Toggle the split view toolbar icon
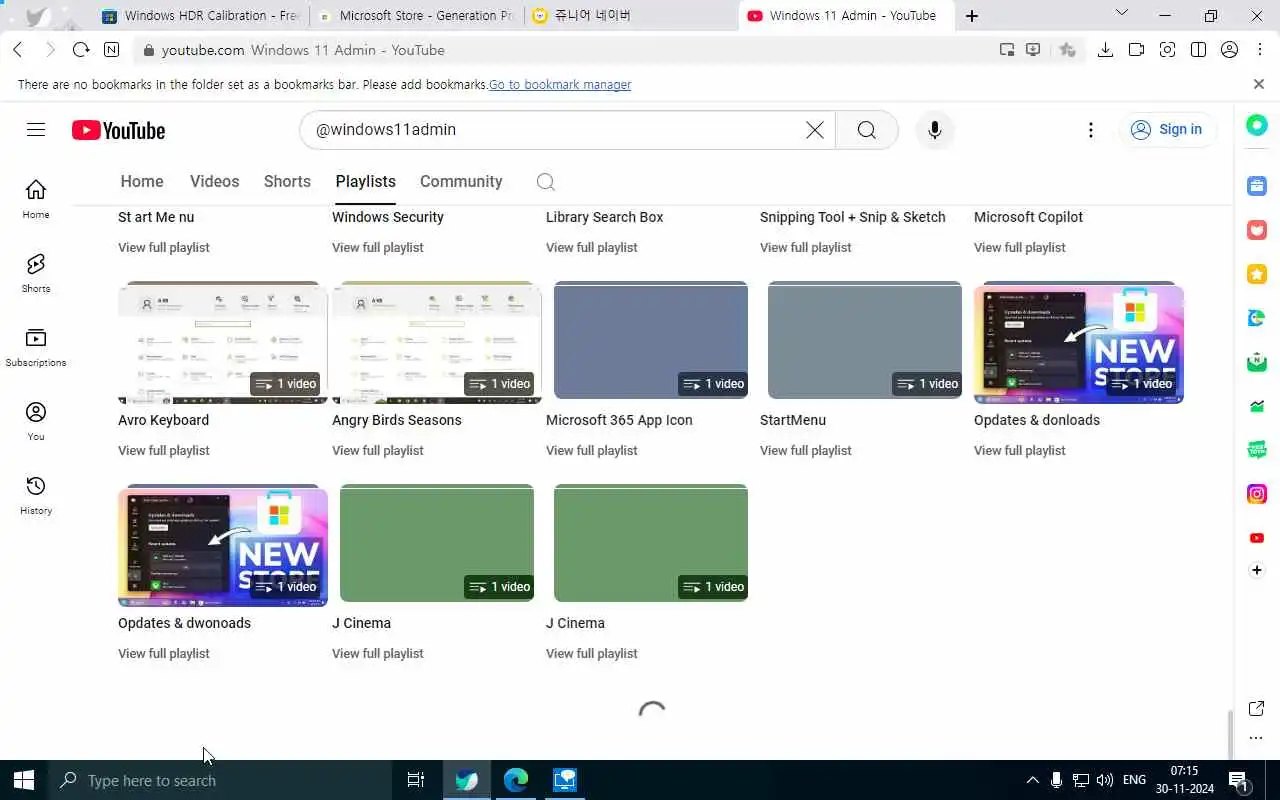This screenshot has height=800, width=1280. [x=1198, y=50]
